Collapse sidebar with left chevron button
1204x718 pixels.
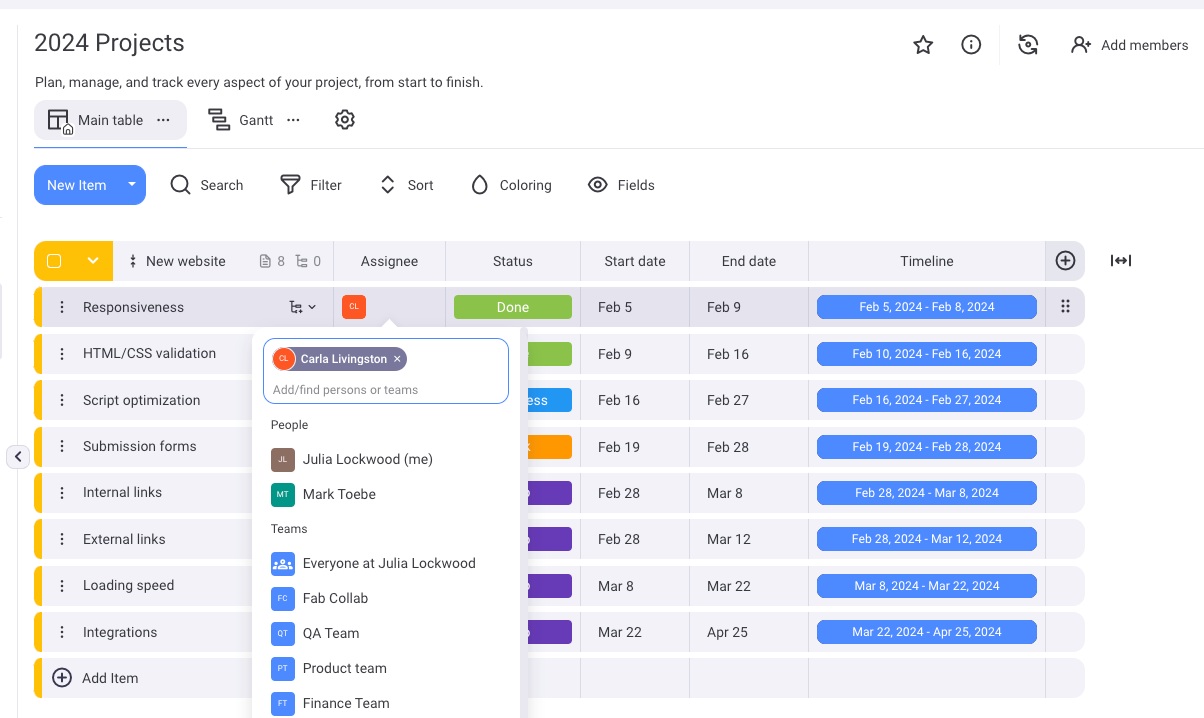[18, 457]
